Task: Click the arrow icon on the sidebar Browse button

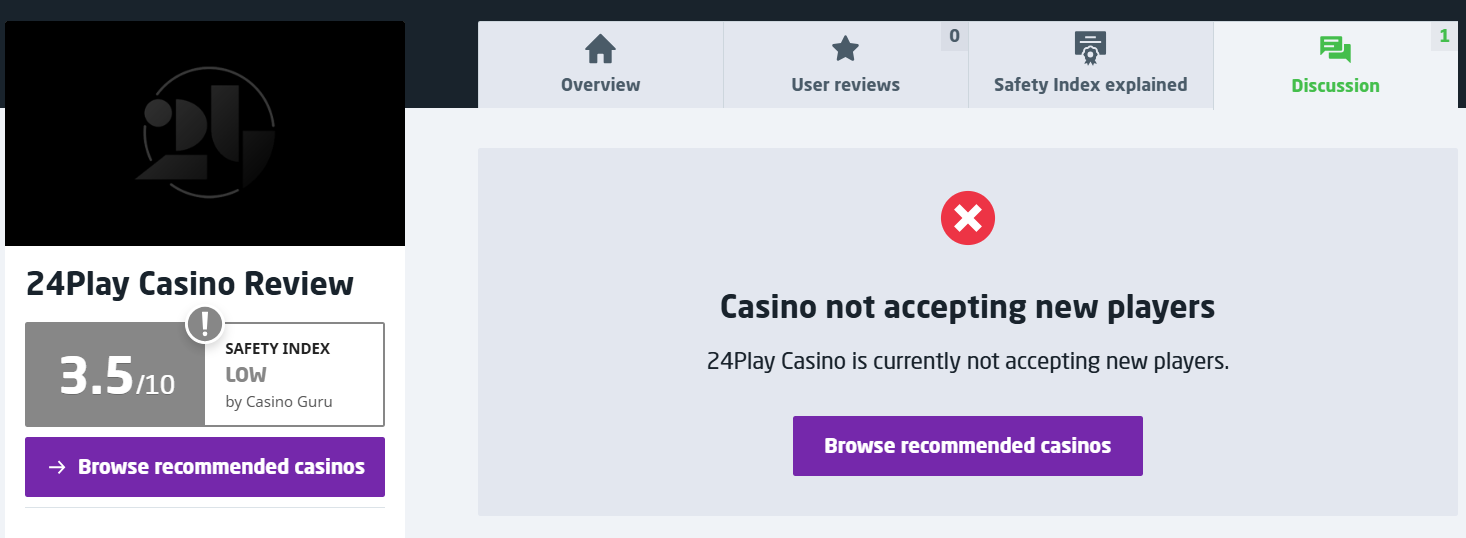Action: 57,467
